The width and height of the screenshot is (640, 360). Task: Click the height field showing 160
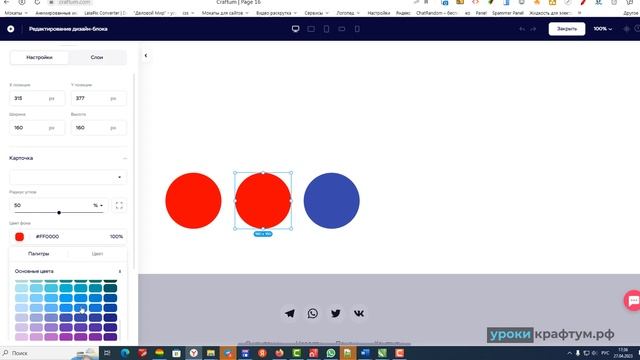(98, 128)
